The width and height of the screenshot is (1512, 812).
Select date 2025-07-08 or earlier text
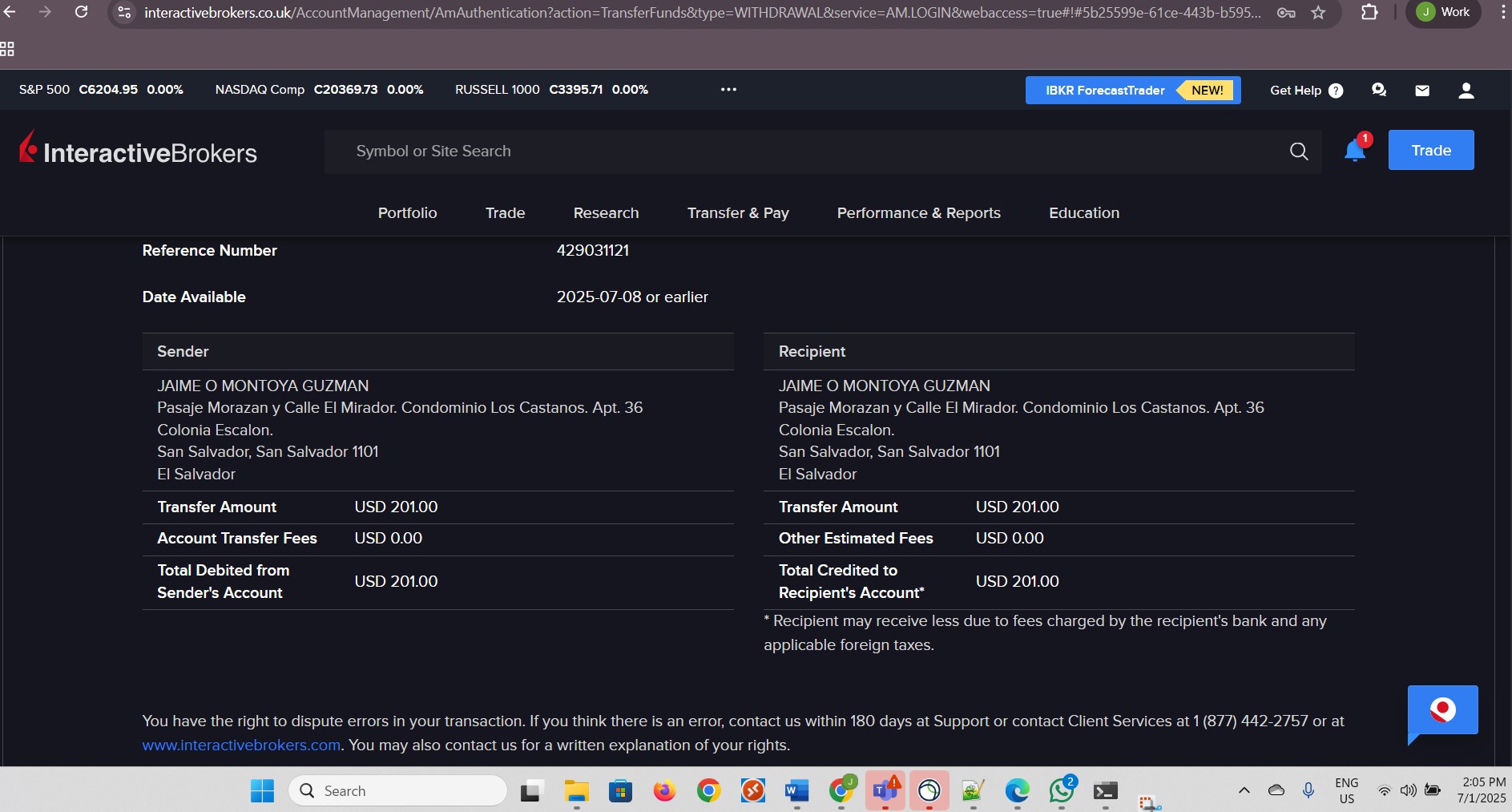(x=632, y=297)
